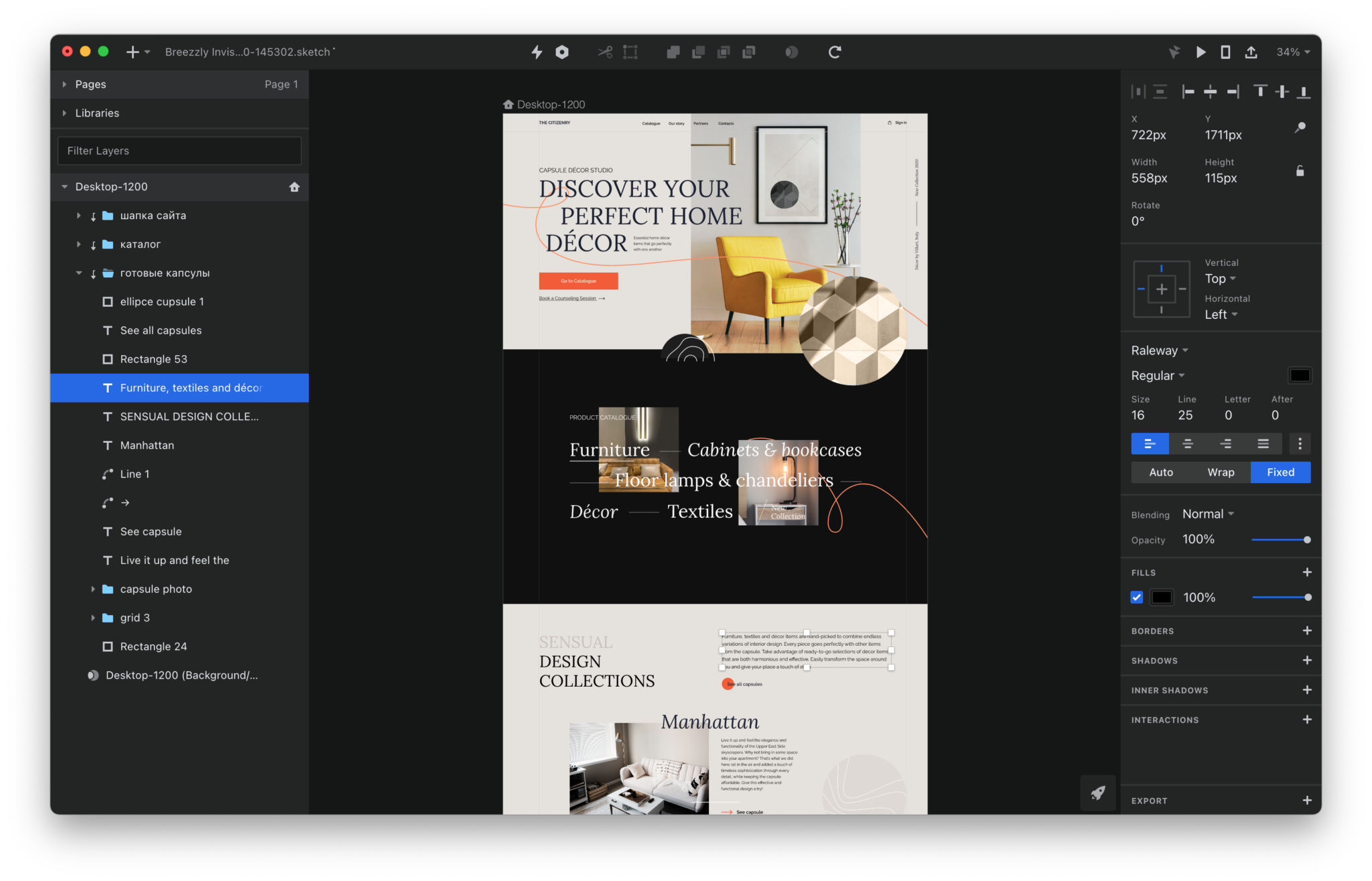Align selection horizontally centered
Screen dimensions: 1372x881
1211,92
